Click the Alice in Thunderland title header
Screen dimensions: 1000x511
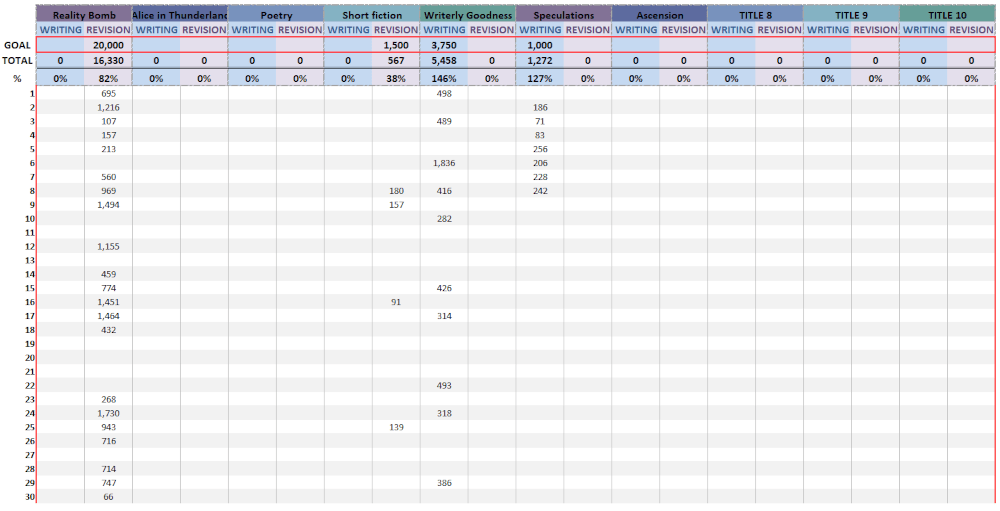[180, 15]
